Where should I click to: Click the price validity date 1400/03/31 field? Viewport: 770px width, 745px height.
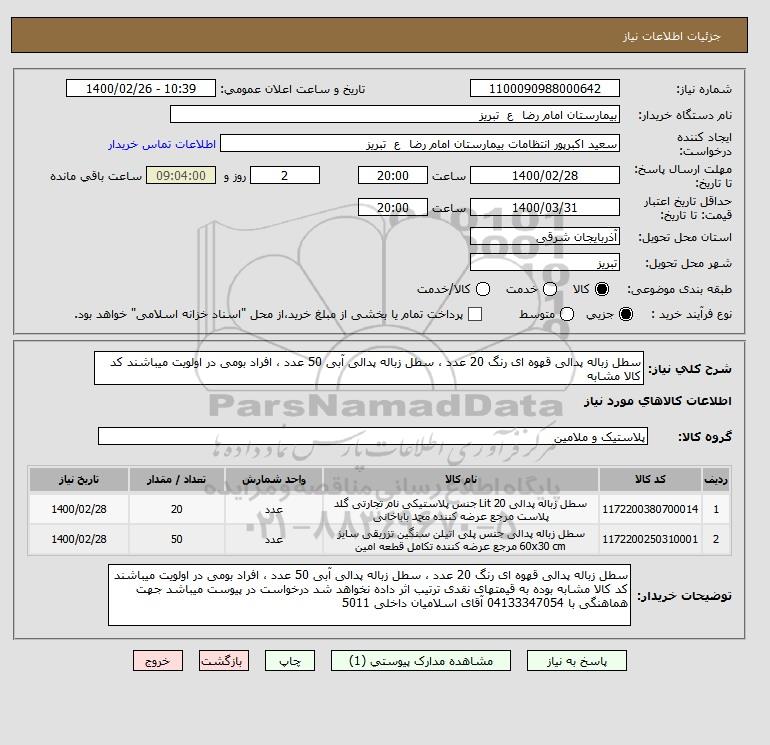pyautogui.click(x=545, y=207)
